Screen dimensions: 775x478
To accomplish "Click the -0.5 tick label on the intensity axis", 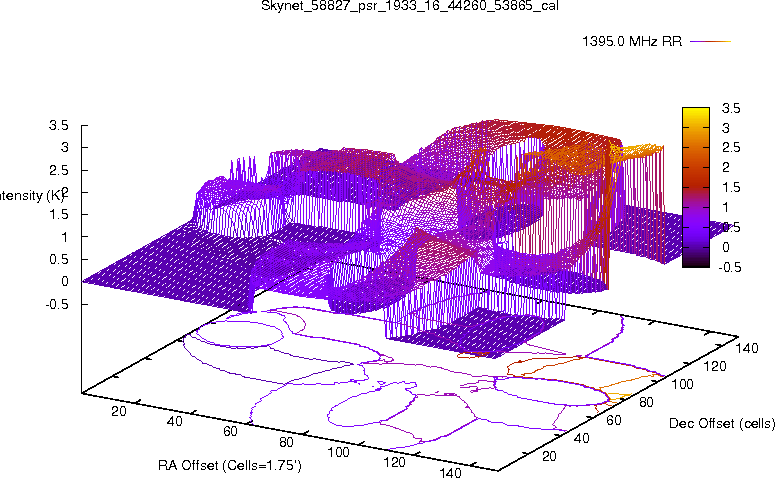I will [57, 304].
